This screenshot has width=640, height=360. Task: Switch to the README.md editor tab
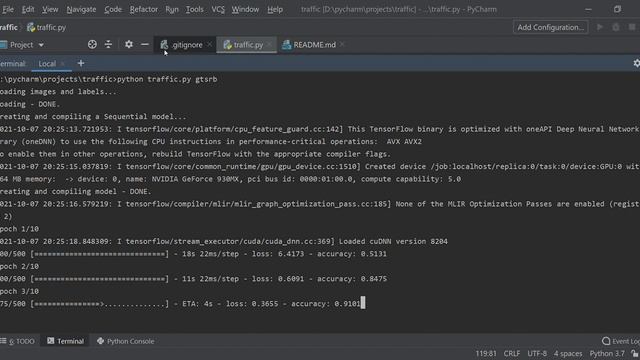(314, 45)
